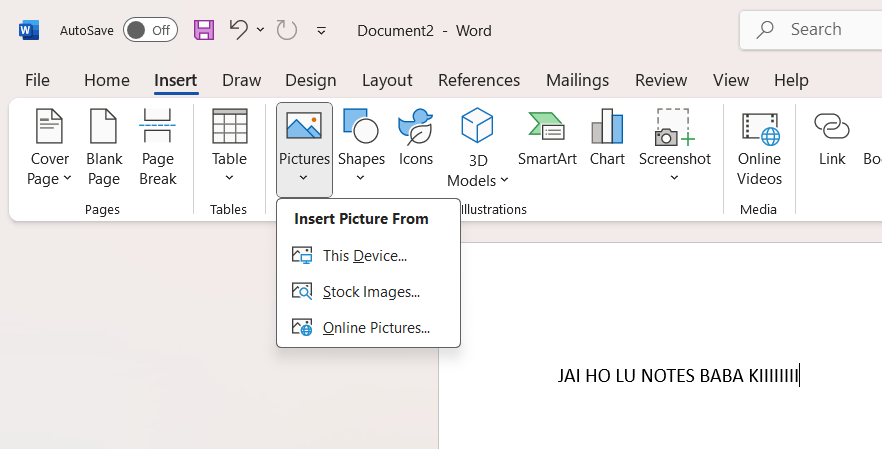Open the Customize Quick Access Toolbar arrow
882x449 pixels.
[x=321, y=31]
